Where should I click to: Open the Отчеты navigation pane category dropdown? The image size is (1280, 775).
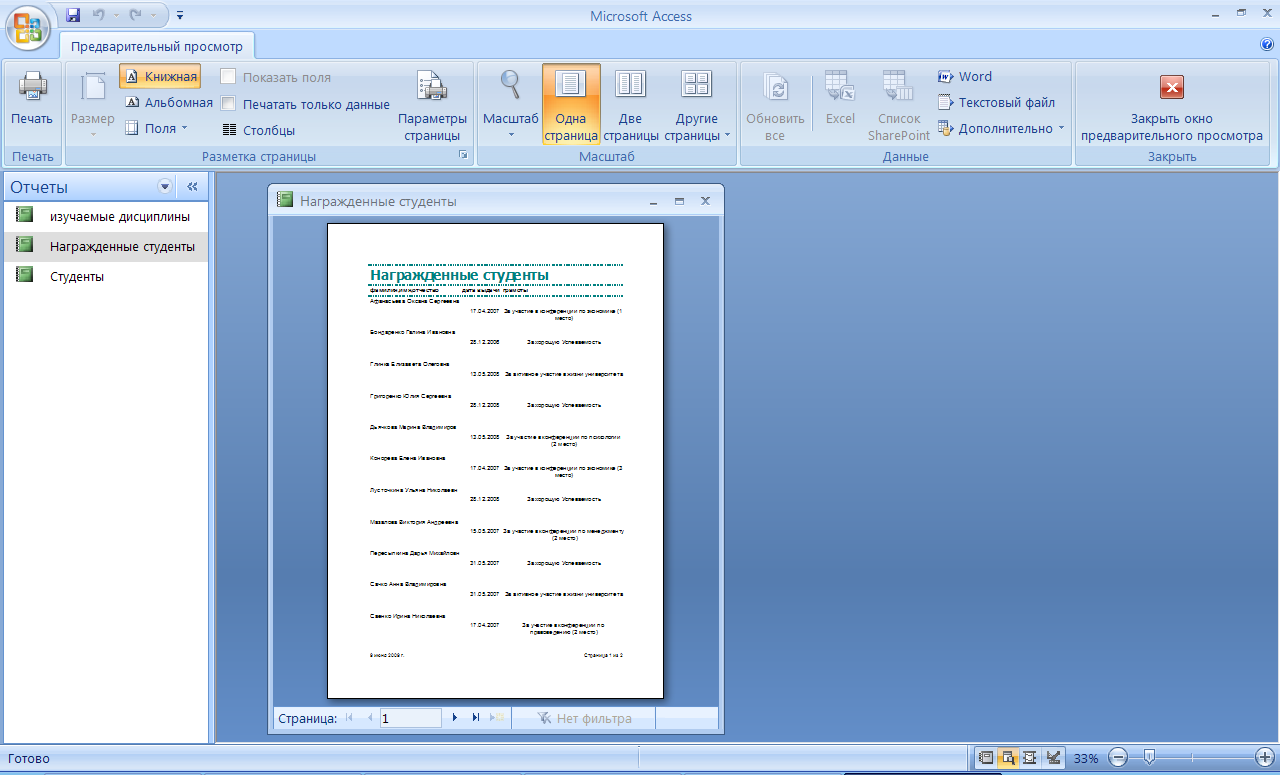(x=165, y=186)
